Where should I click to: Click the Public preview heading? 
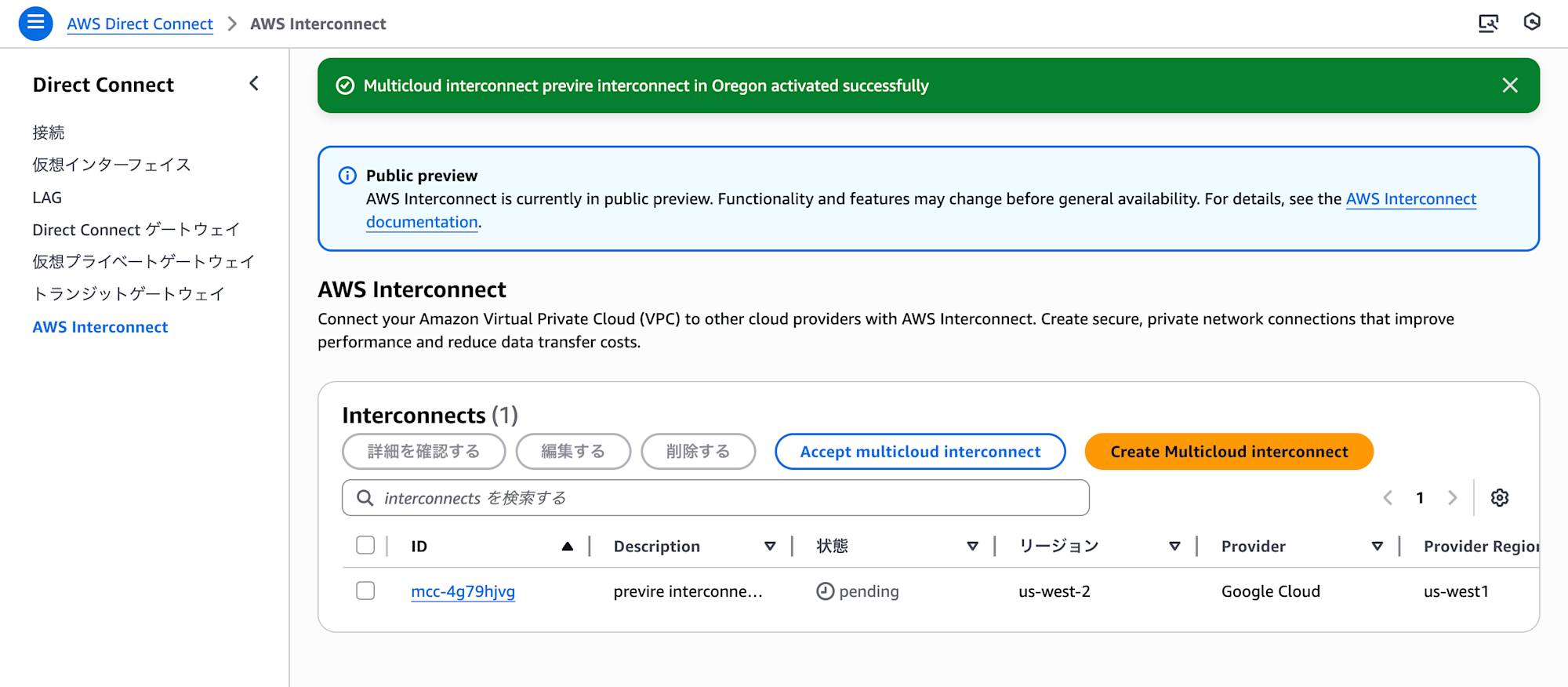pos(422,176)
